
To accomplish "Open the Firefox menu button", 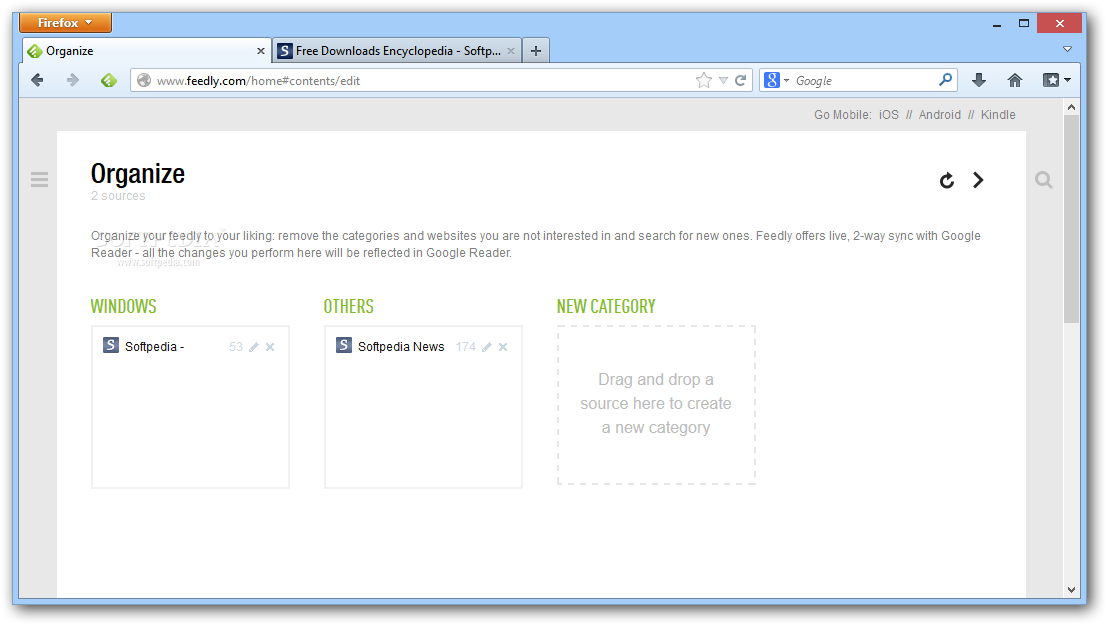I will [65, 23].
